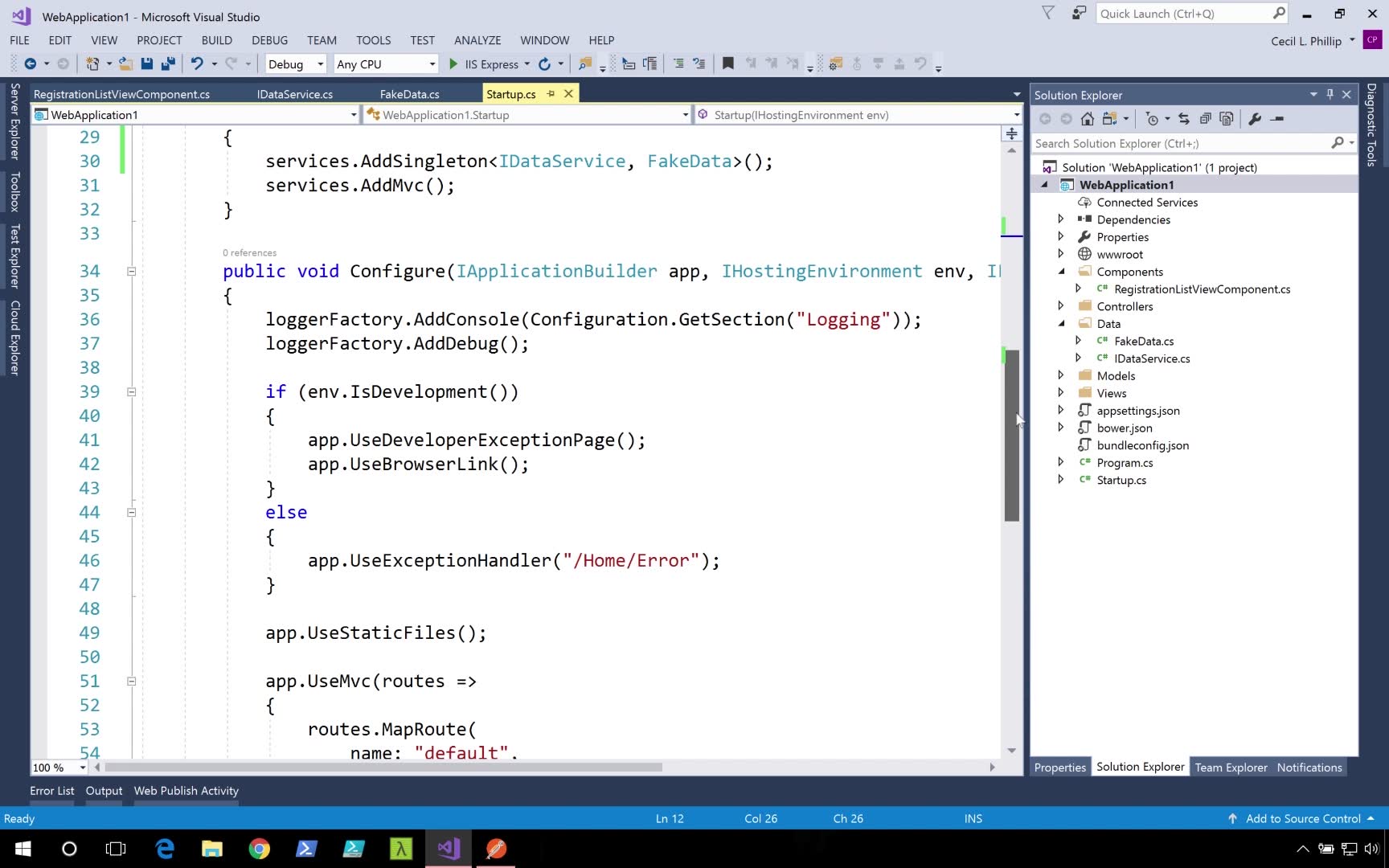This screenshot has width=1389, height=868.
Task: Open Properties wrench icon in Solution Explorer
Action: pos(1255,119)
